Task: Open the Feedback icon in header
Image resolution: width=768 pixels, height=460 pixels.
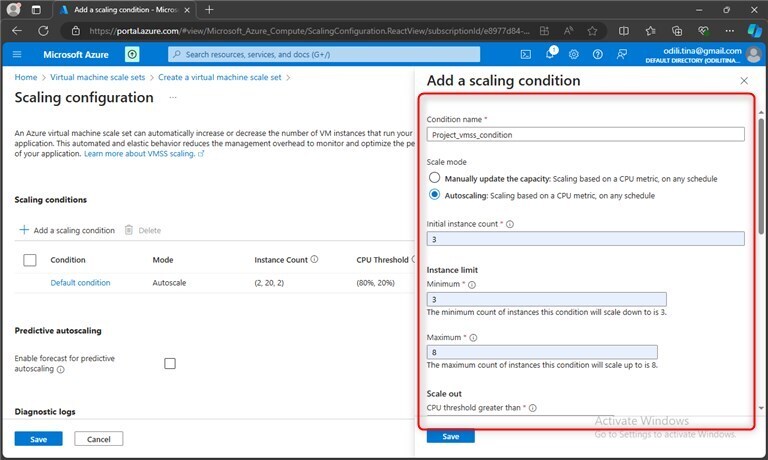Action: (622, 54)
